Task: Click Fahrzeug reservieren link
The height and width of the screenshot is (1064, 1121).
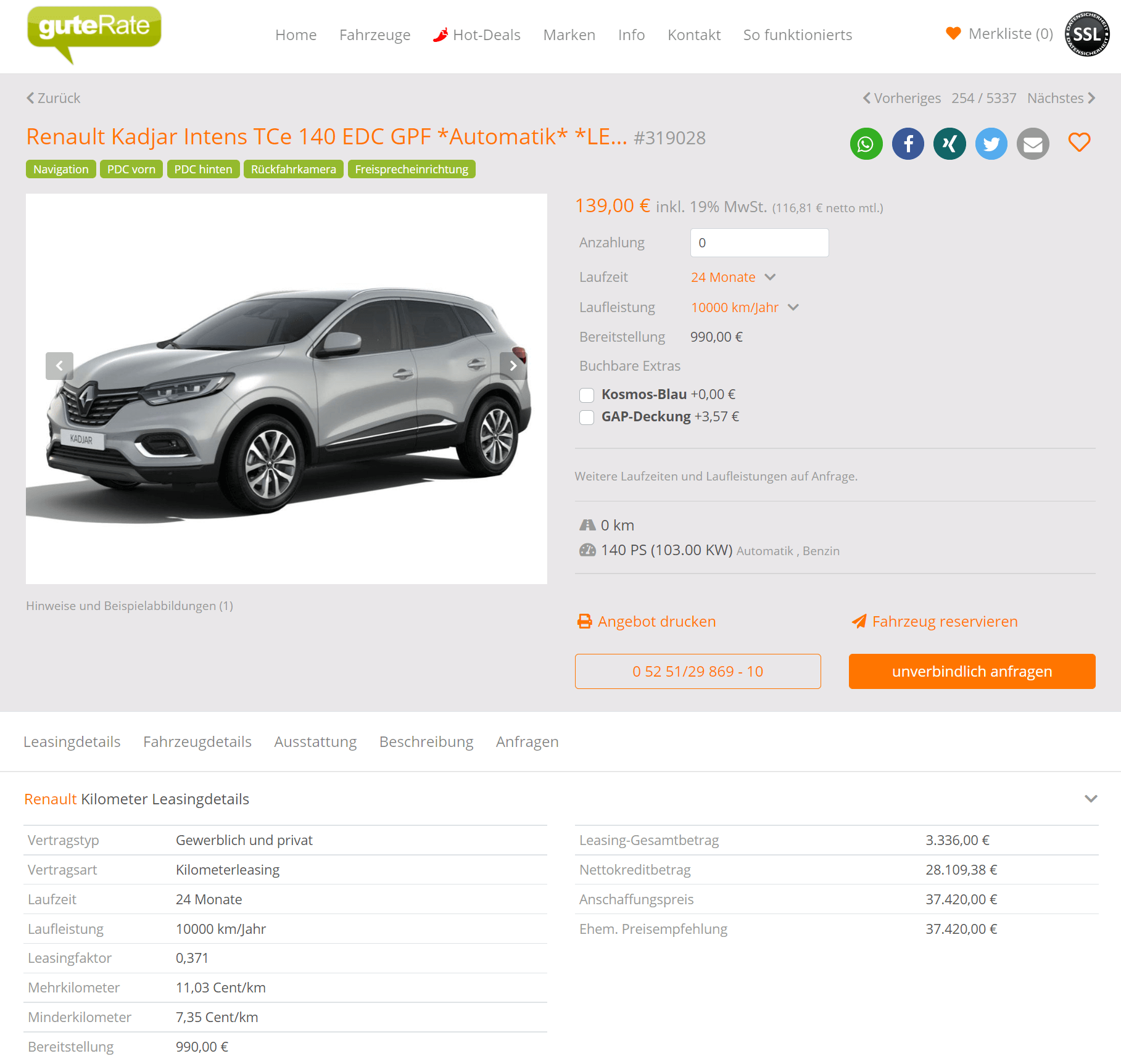Action: [x=945, y=621]
